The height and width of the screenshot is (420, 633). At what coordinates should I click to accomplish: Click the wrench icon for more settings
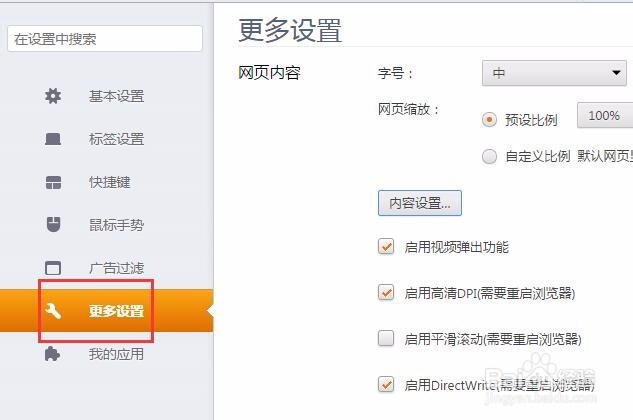pyautogui.click(x=53, y=311)
